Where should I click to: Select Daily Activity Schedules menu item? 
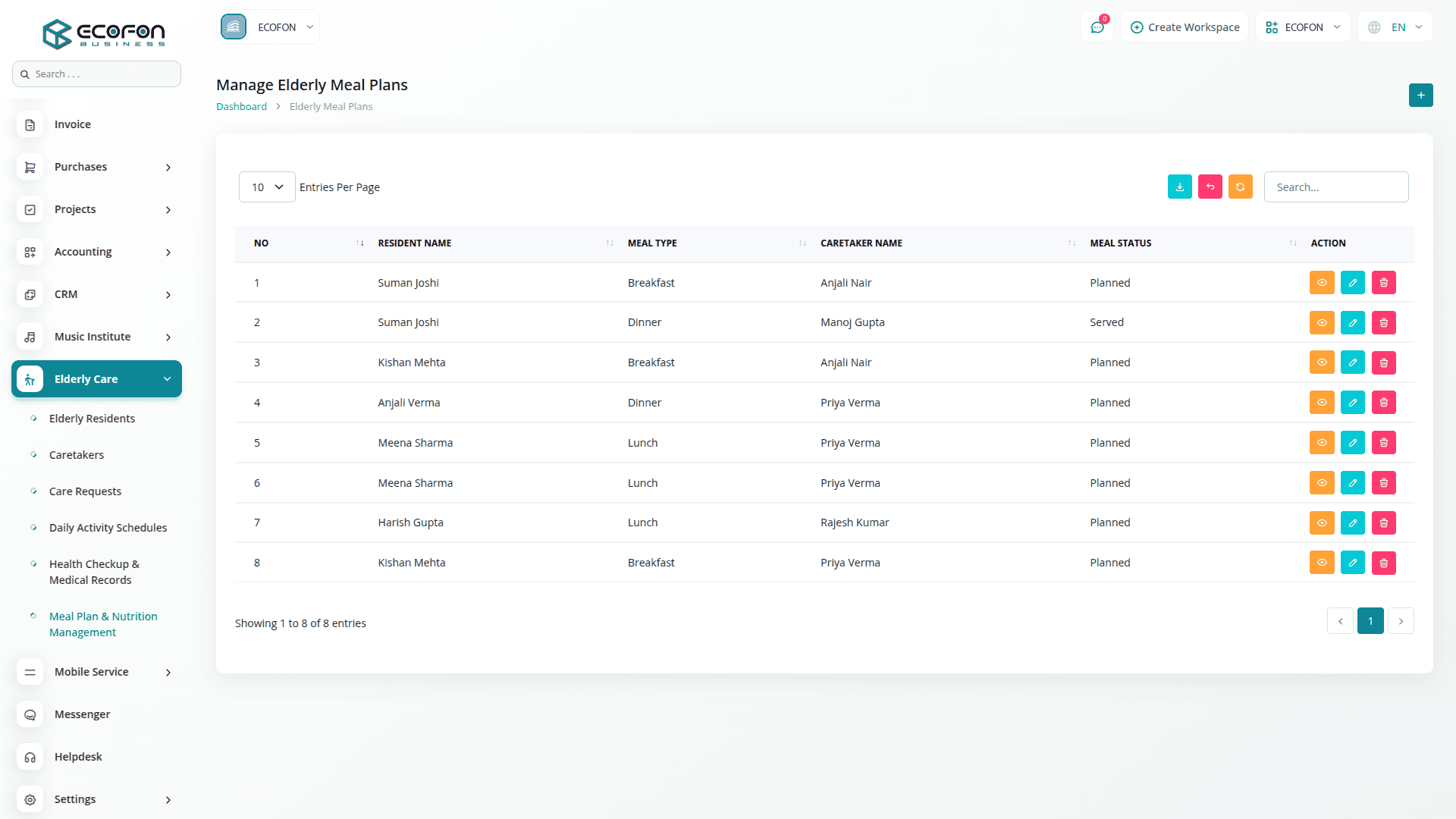[x=108, y=528]
